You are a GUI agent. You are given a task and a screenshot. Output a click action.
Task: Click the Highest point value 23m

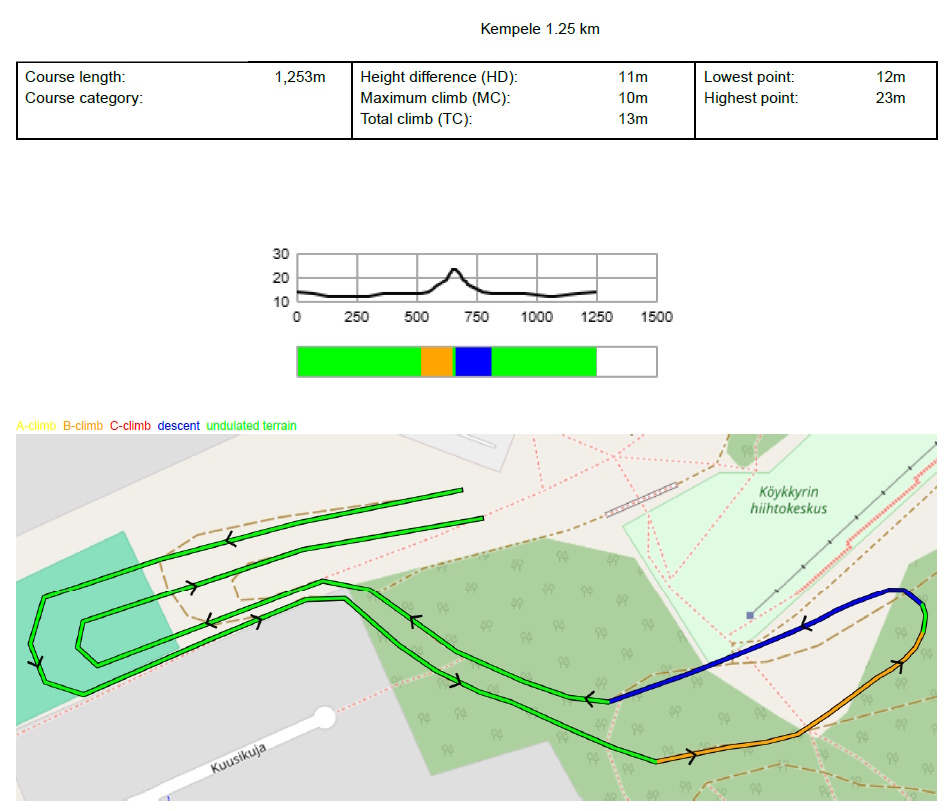(x=890, y=98)
